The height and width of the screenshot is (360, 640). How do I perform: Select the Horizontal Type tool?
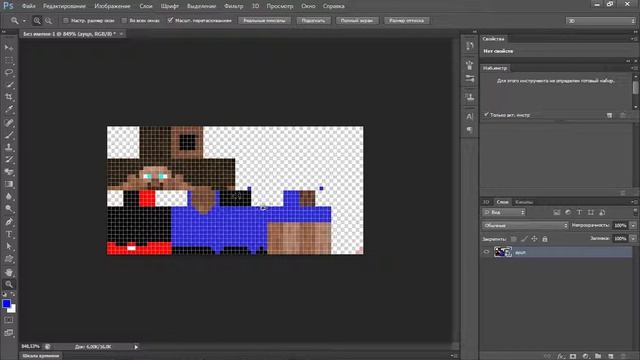pos(9,234)
